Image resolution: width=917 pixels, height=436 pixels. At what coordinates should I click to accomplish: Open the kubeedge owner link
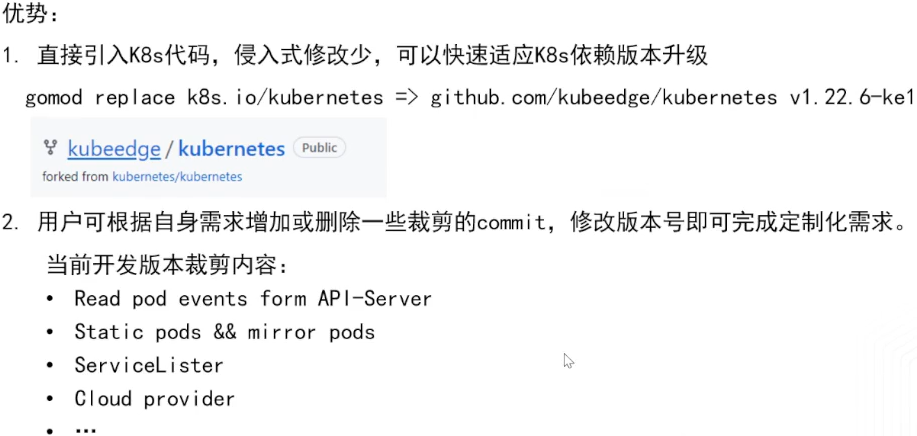(x=114, y=149)
